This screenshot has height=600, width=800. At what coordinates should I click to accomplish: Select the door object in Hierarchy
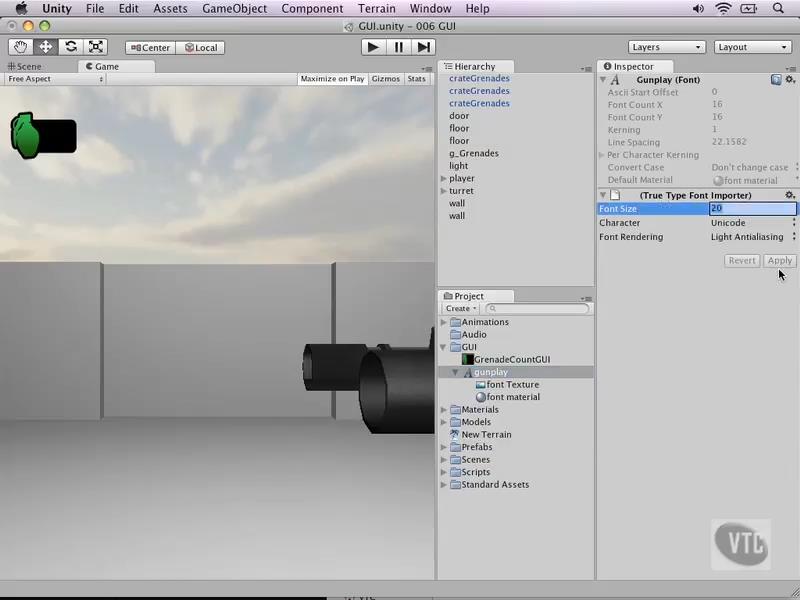click(459, 116)
